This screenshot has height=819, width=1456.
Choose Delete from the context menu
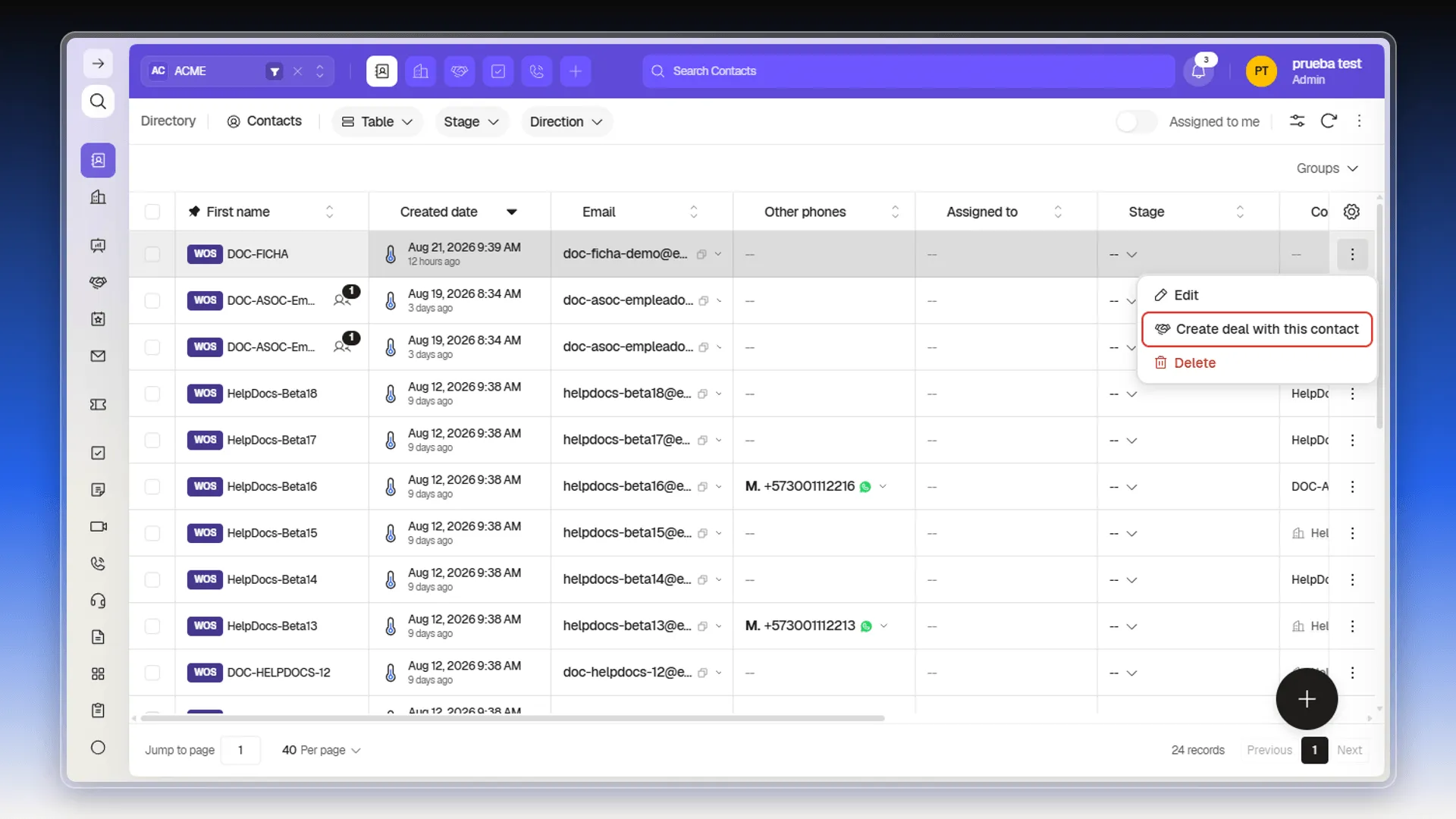pyautogui.click(x=1257, y=362)
